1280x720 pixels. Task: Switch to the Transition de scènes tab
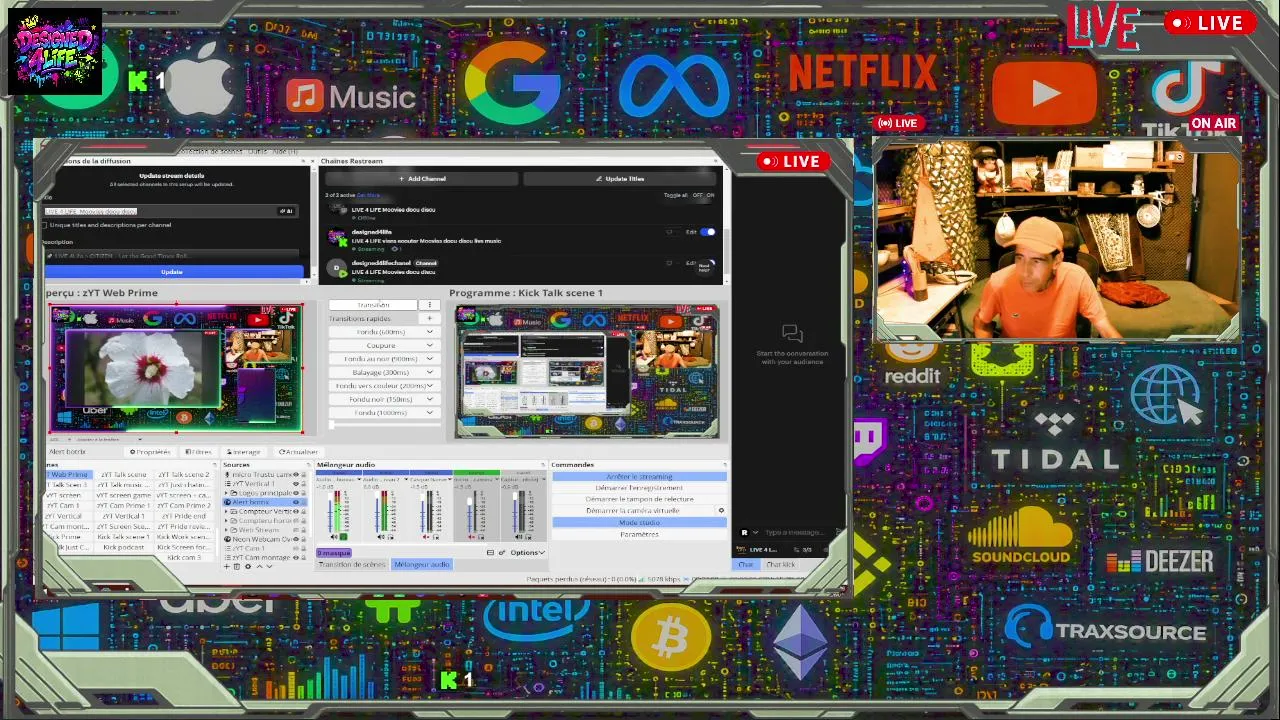(352, 565)
